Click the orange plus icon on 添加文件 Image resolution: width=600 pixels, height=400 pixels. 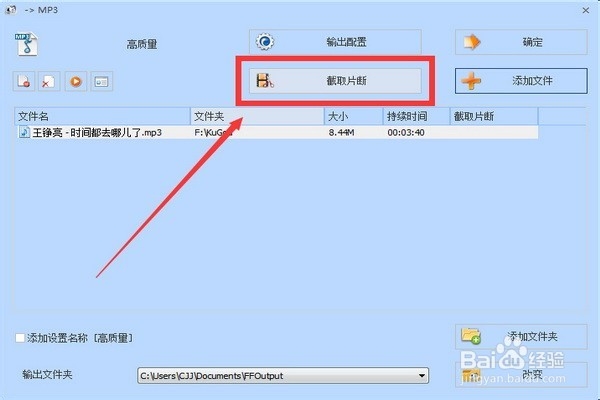pos(471,81)
